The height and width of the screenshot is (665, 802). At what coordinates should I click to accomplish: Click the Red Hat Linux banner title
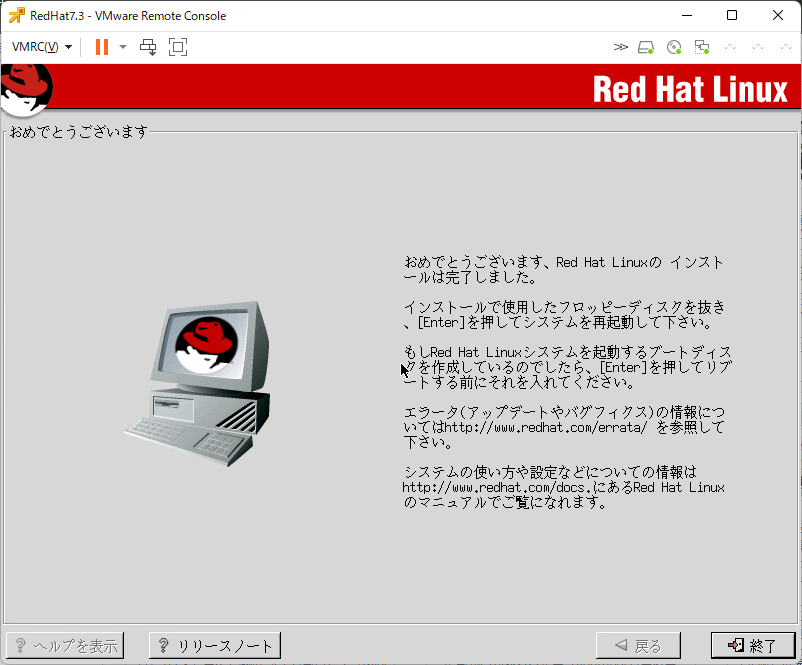(x=690, y=90)
